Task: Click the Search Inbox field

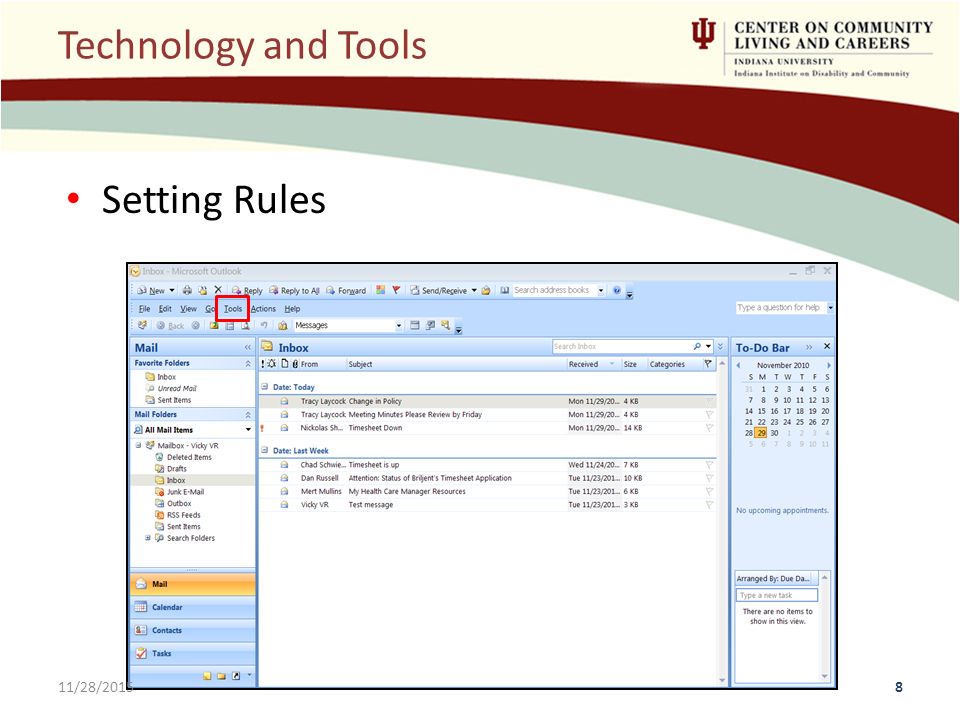Action: tap(622, 347)
